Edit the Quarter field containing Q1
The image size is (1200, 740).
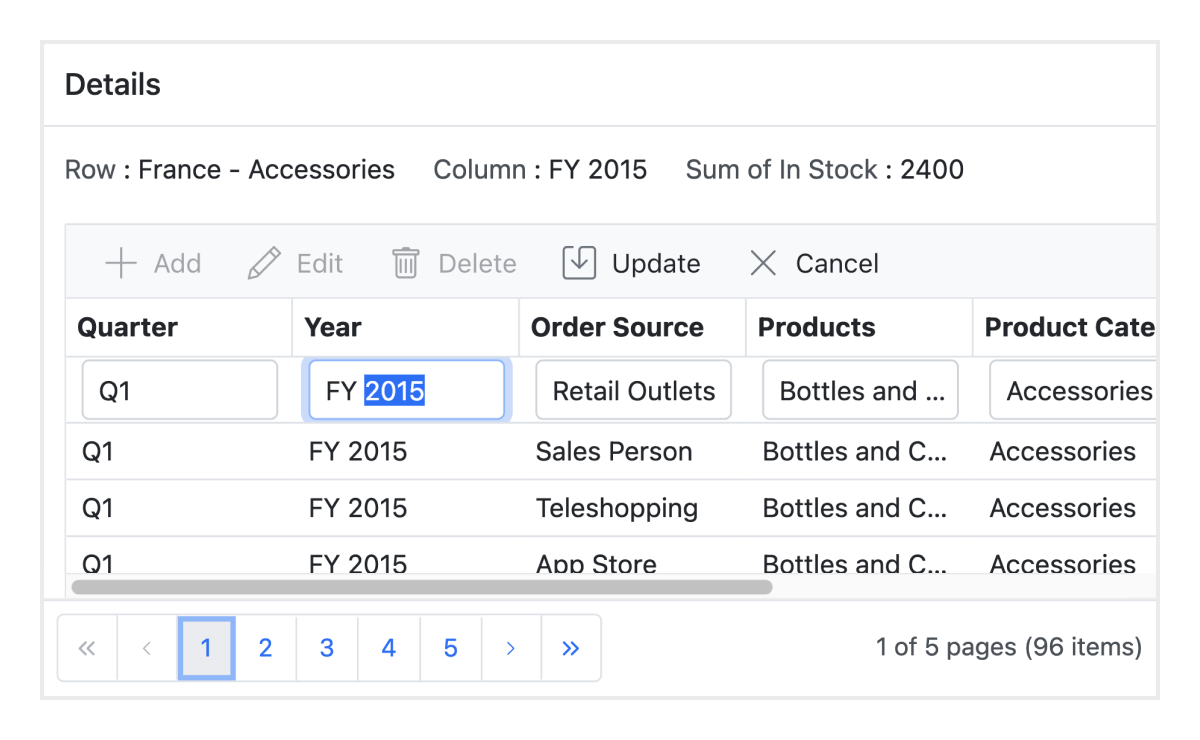click(179, 391)
